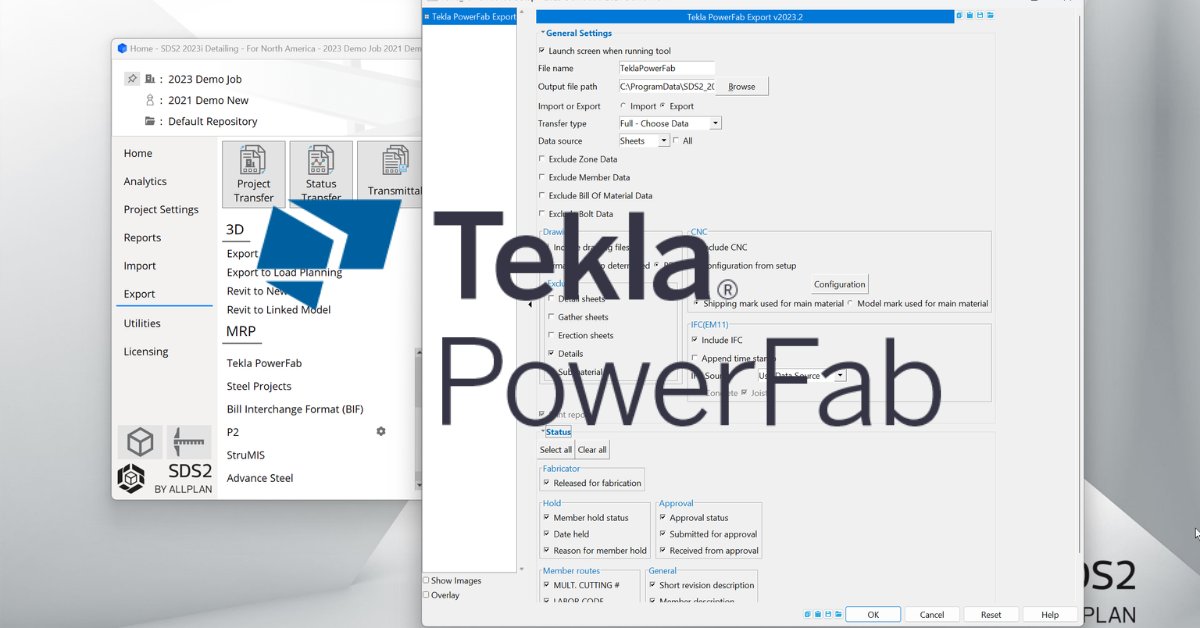This screenshot has width=1200, height=628.
Task: Check Exclude Zone Data
Action: 542,159
